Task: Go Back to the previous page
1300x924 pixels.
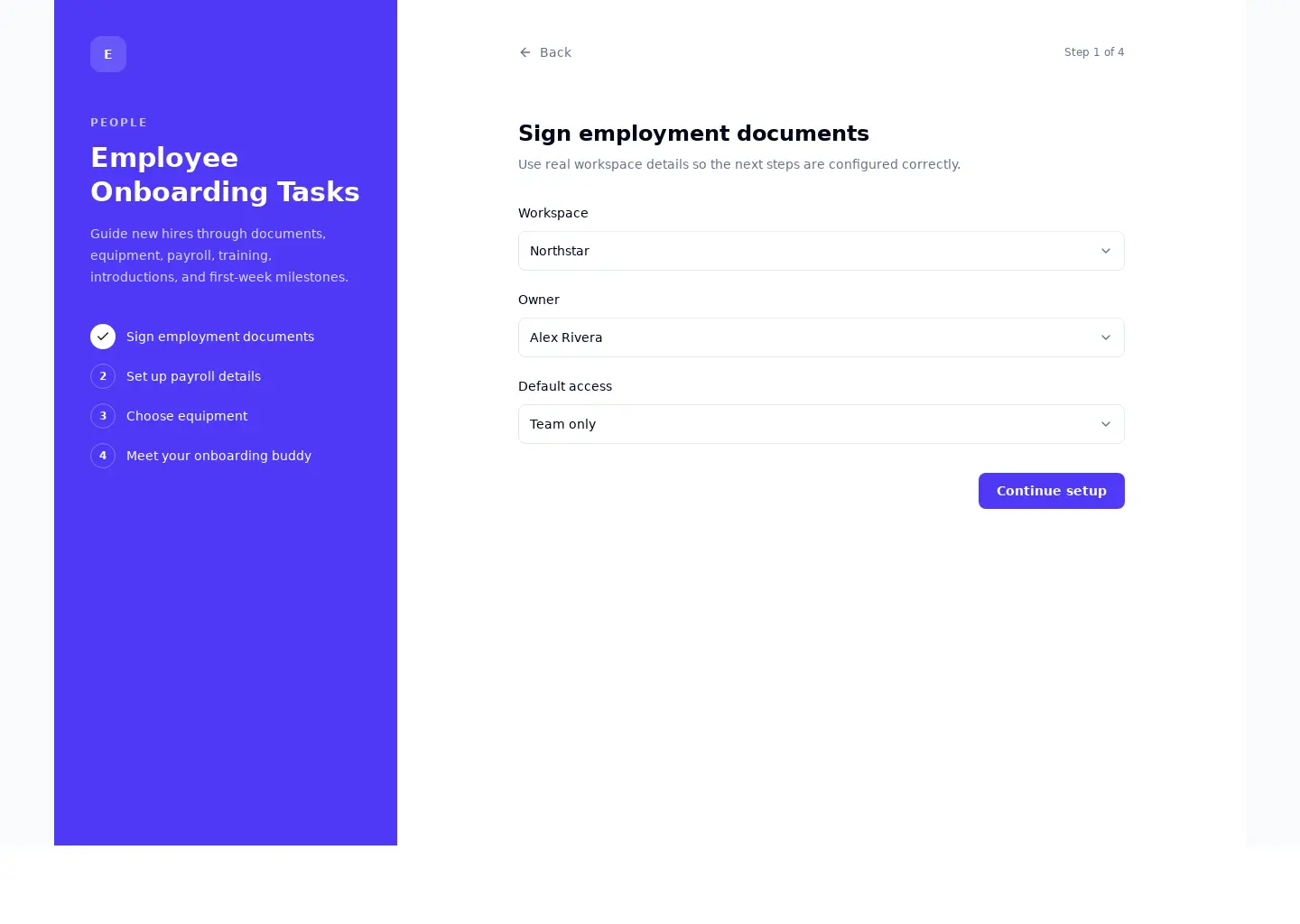Action: click(545, 52)
